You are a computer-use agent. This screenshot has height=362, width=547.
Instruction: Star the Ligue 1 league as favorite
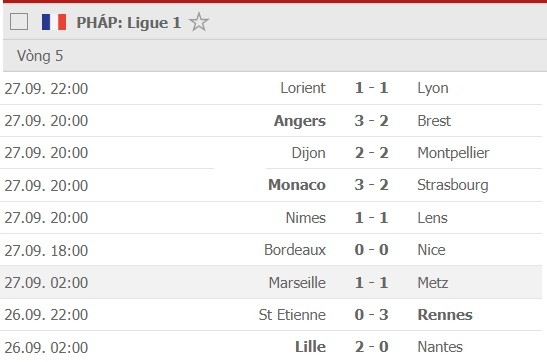[x=199, y=22]
